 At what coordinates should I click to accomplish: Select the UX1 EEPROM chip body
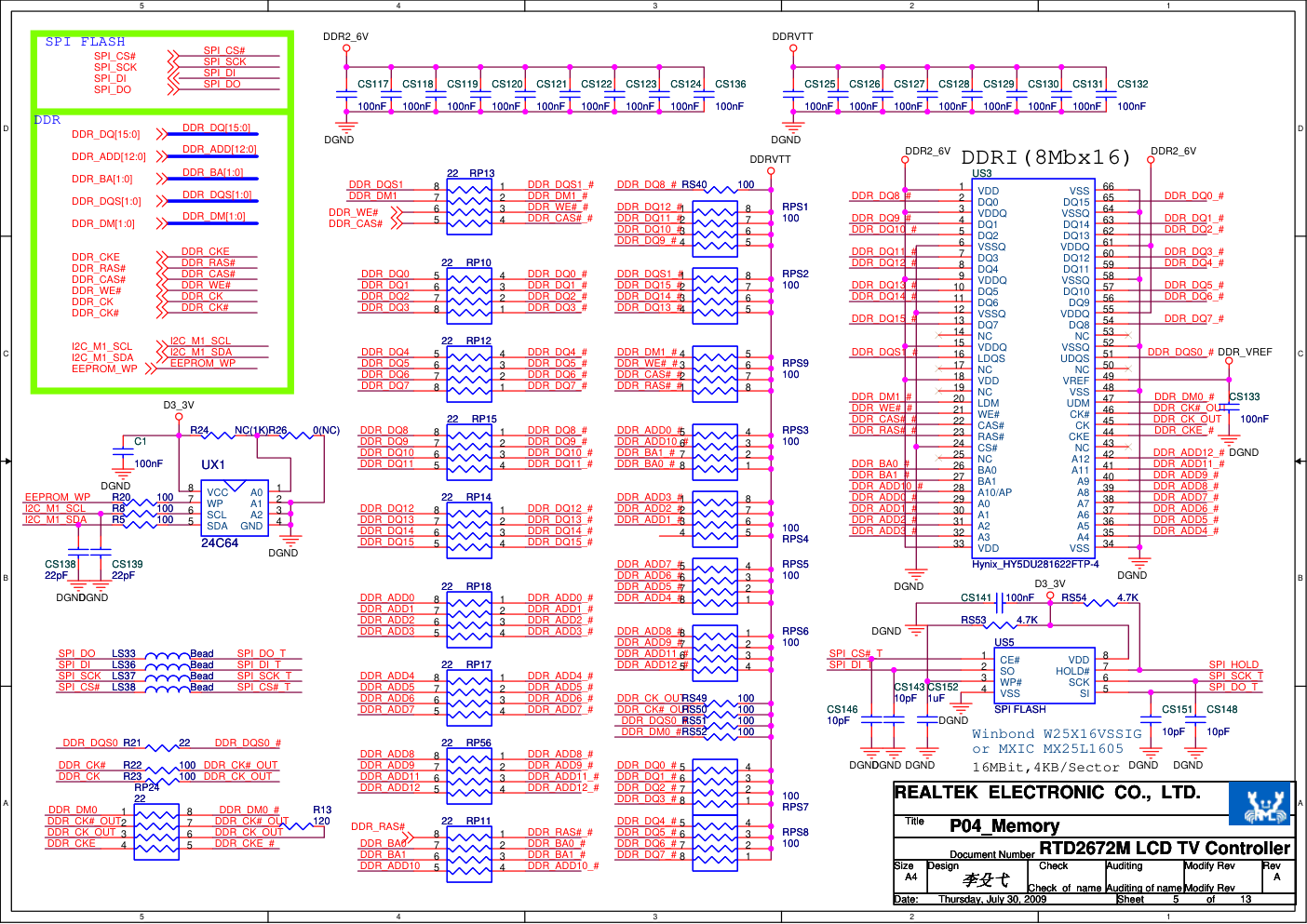235,508
